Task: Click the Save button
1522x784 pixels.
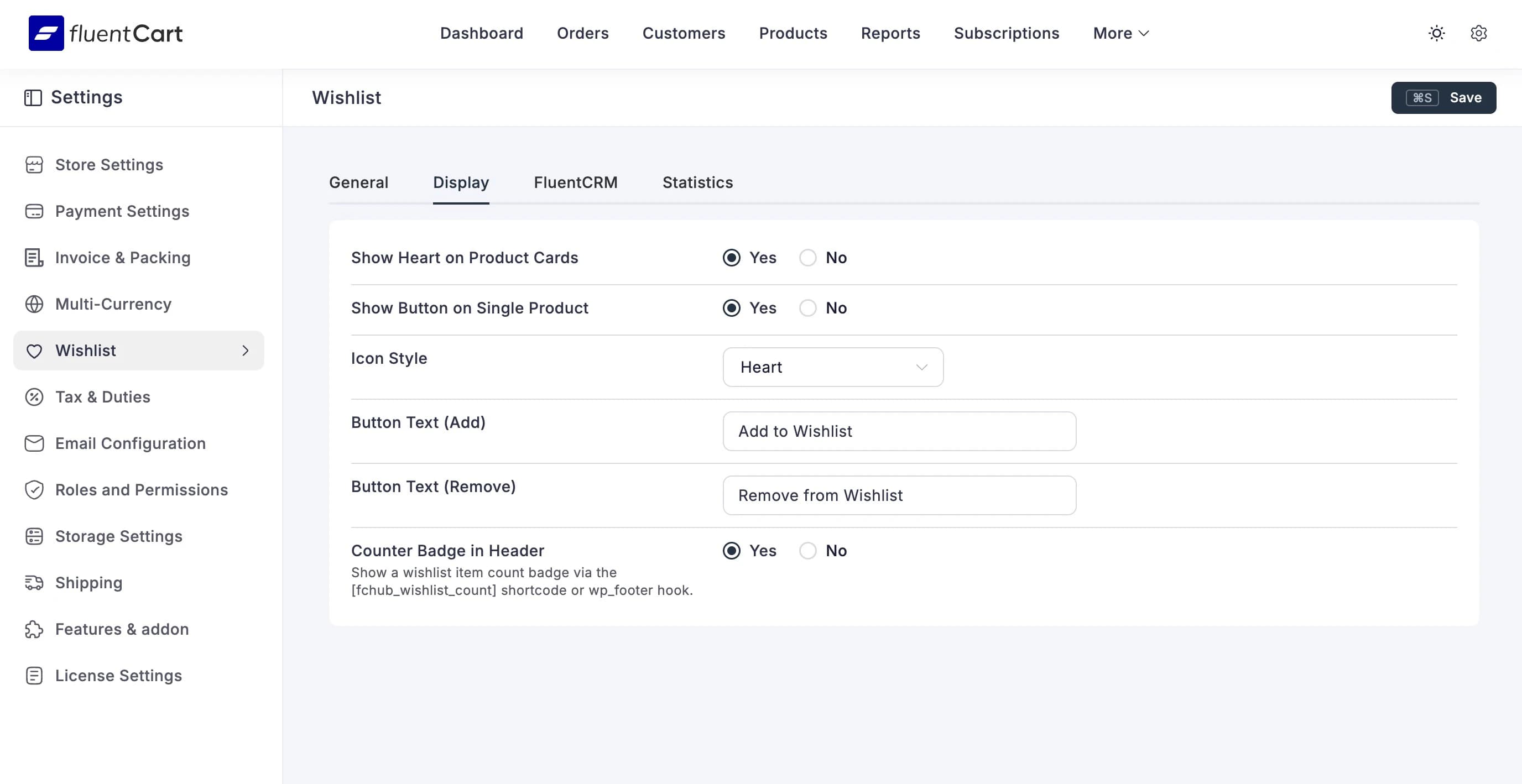Action: (1443, 97)
